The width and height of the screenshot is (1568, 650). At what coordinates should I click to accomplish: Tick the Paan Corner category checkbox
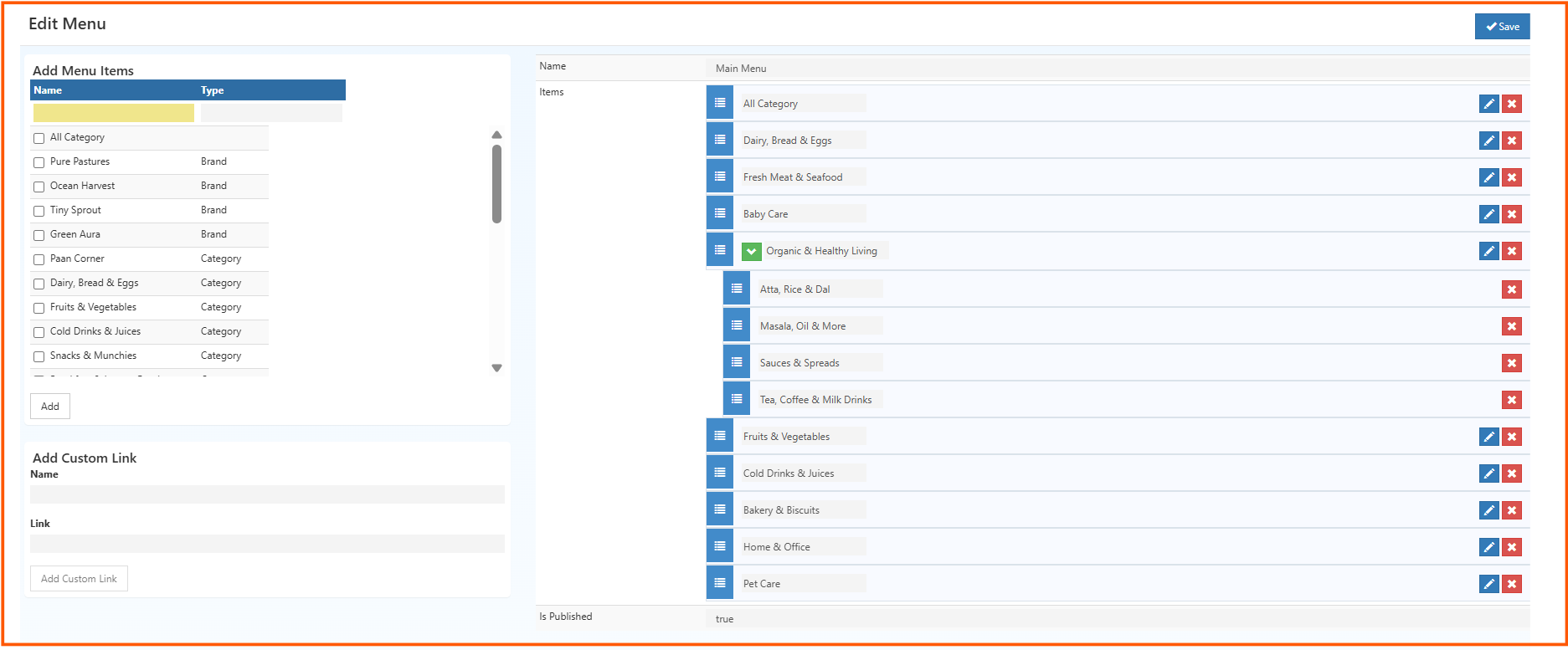(39, 259)
